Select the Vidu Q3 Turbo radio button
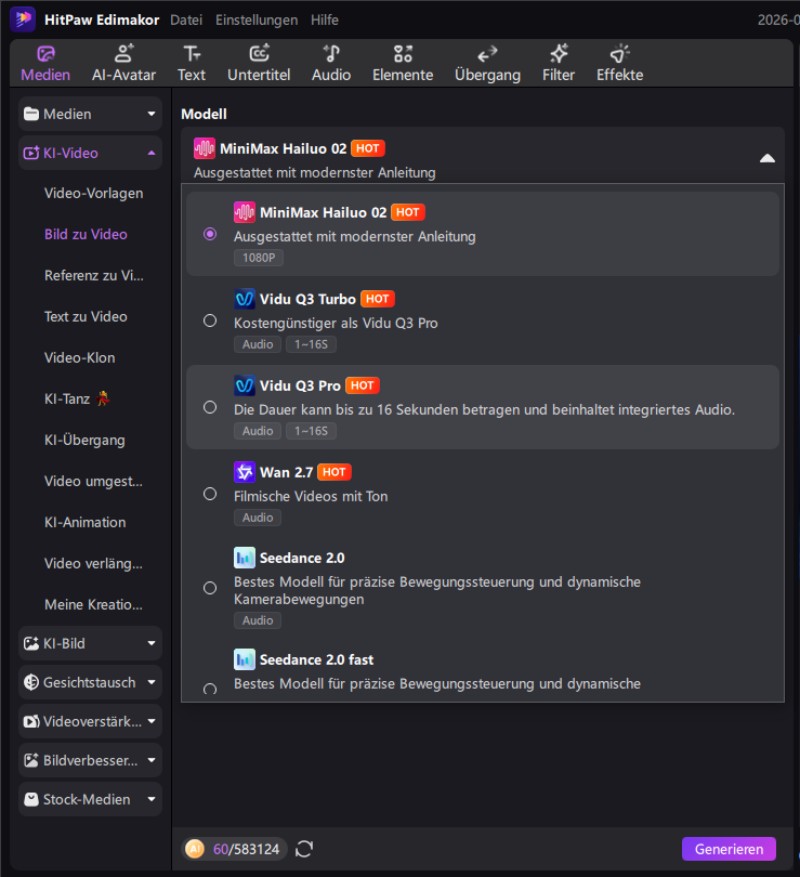 (210, 320)
